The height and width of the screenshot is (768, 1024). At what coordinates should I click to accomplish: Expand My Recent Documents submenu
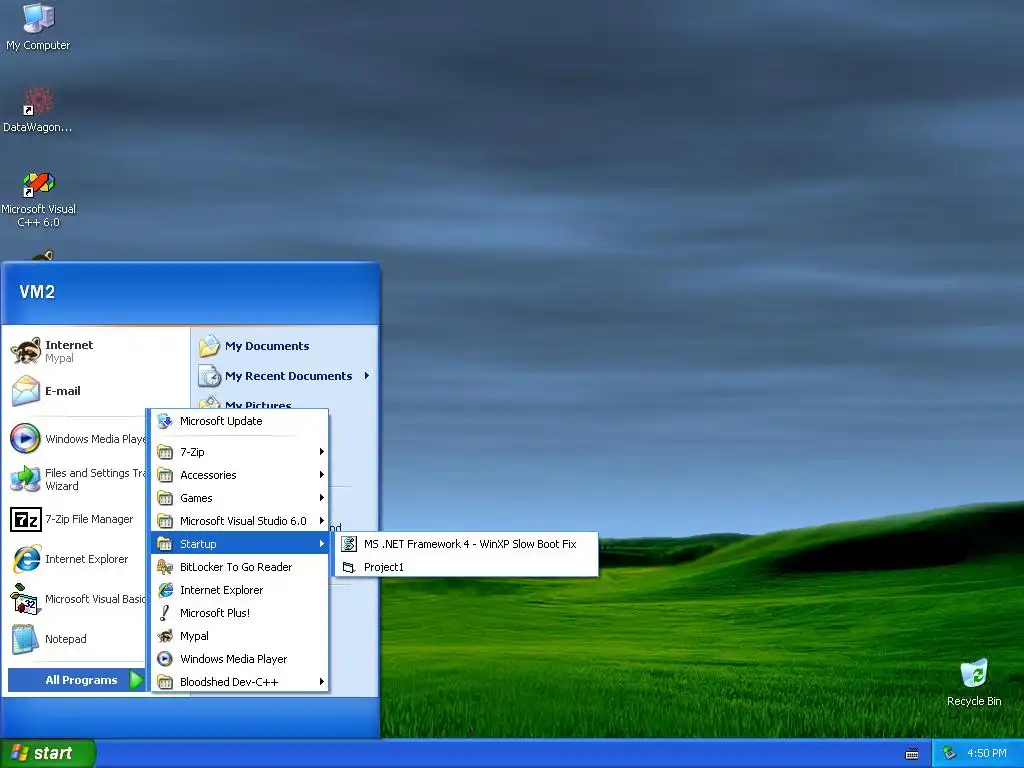pos(284,376)
